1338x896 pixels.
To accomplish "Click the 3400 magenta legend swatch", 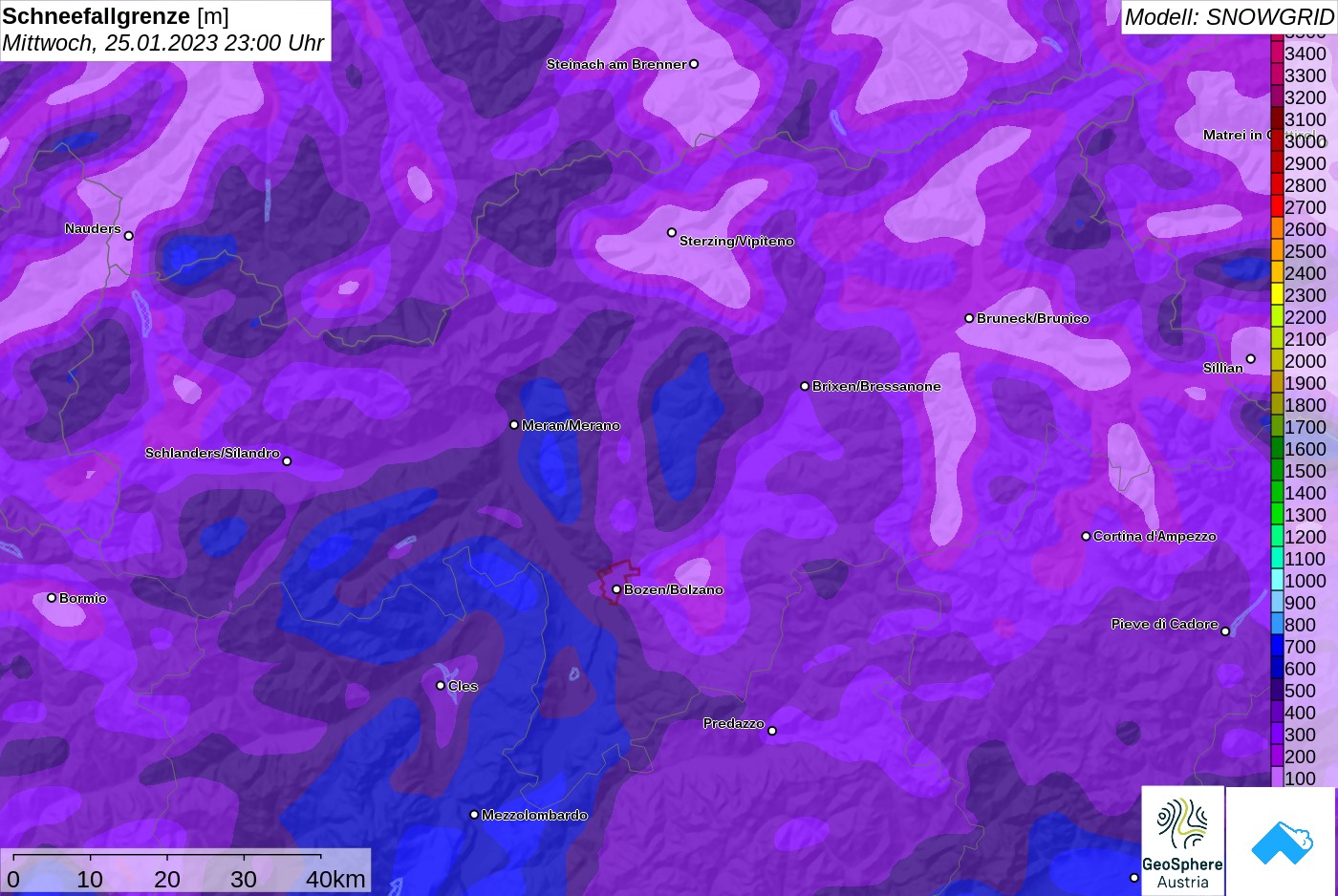I will (1277, 53).
